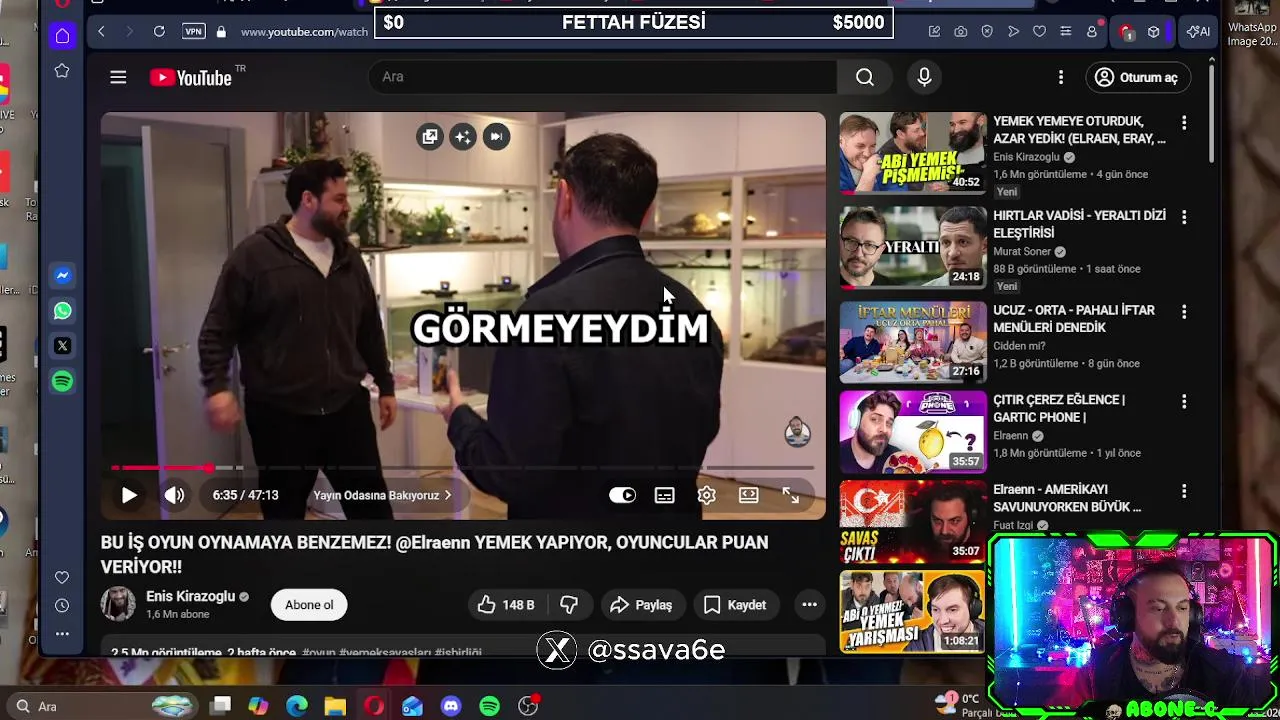
Task: Mute the video volume
Action: click(x=175, y=495)
